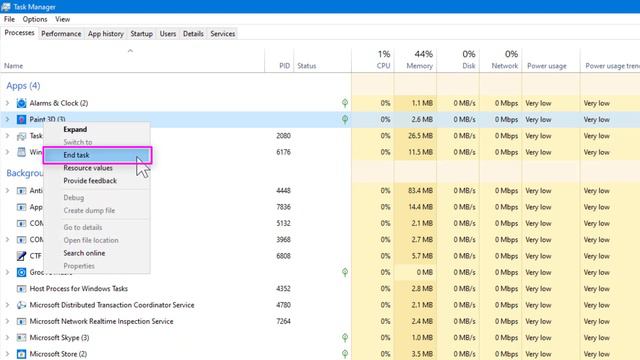Expand the Microsoft Store (2) group
The image size is (640, 360).
[7, 354]
